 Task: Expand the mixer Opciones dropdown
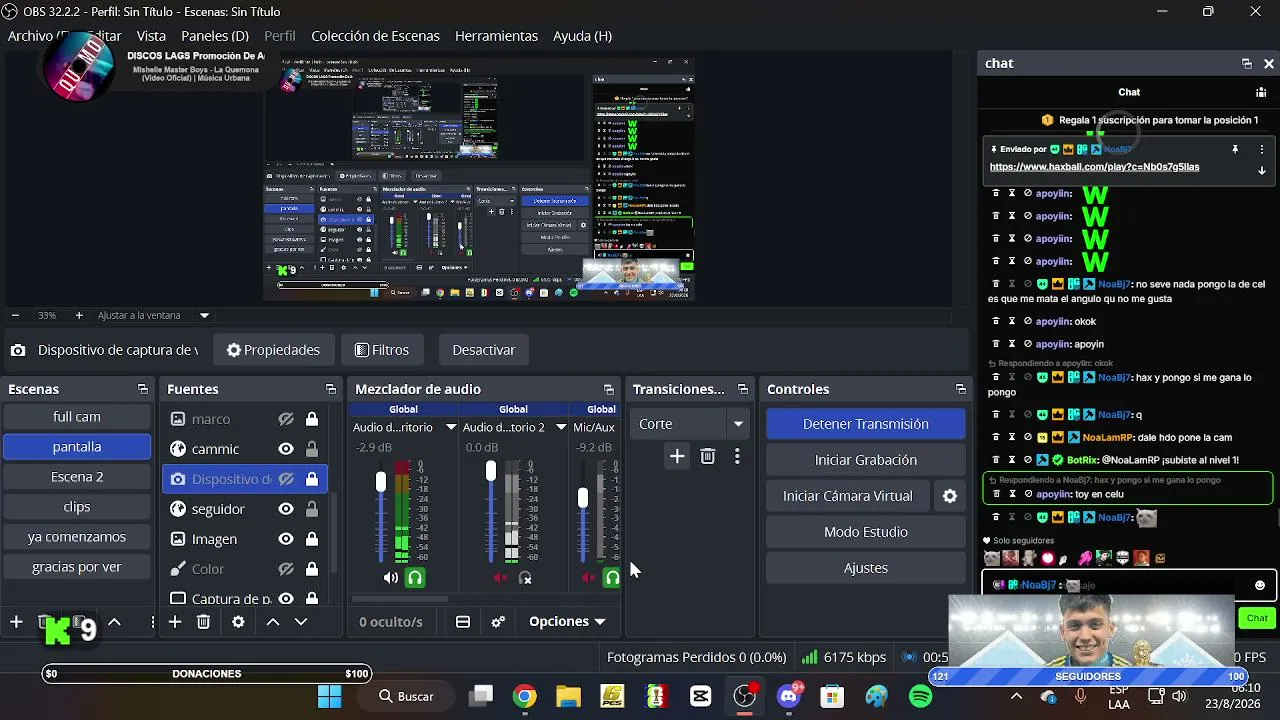point(567,622)
